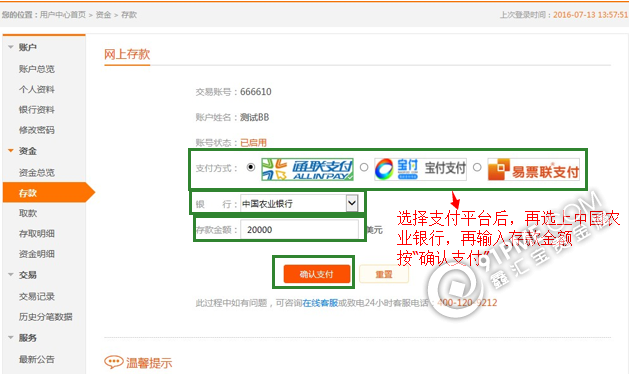Open 个人资料 in the sidebar

[x=37, y=89]
